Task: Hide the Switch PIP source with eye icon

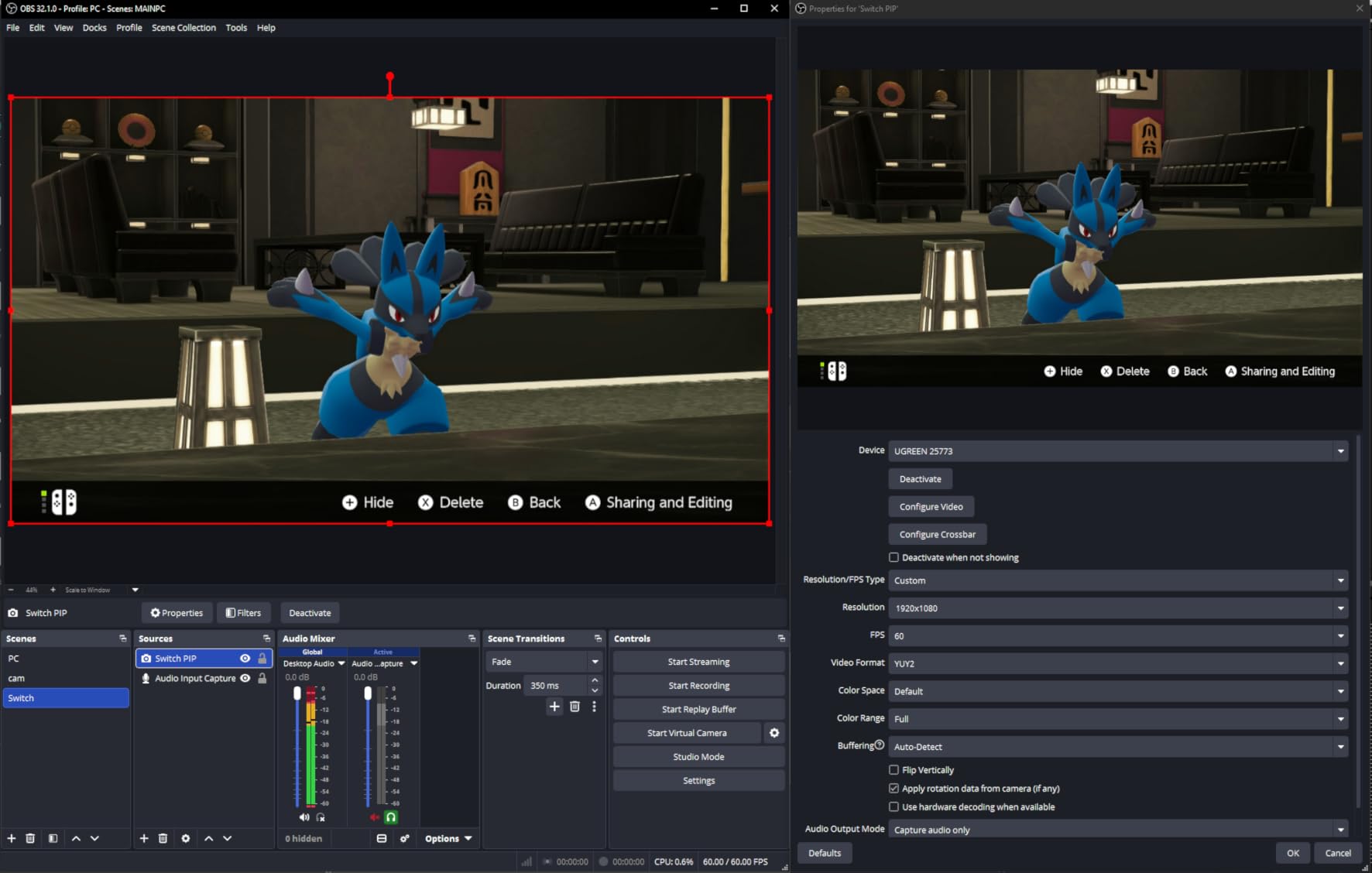Action: (x=245, y=658)
